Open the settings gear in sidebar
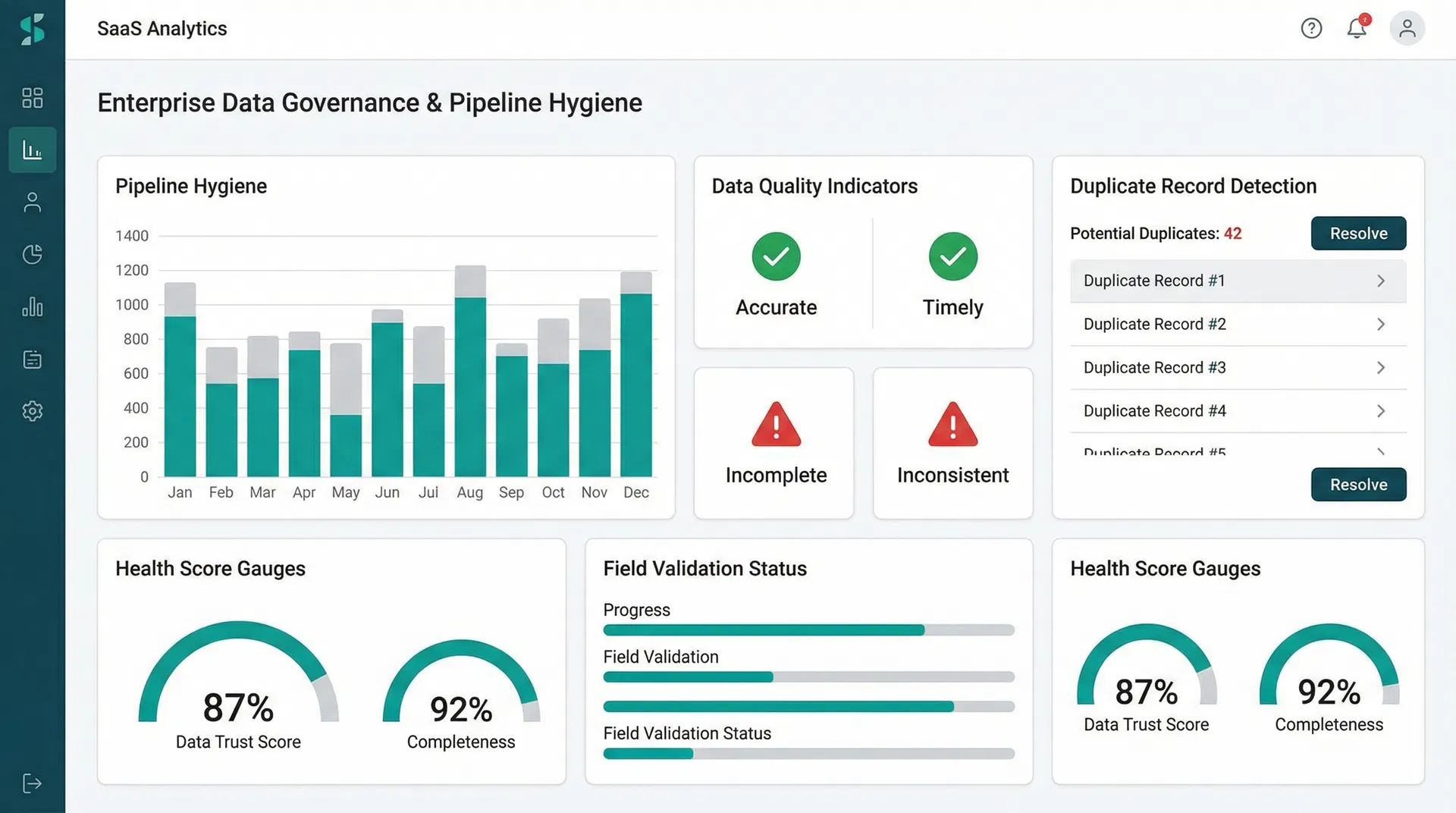This screenshot has height=813, width=1456. 32,410
